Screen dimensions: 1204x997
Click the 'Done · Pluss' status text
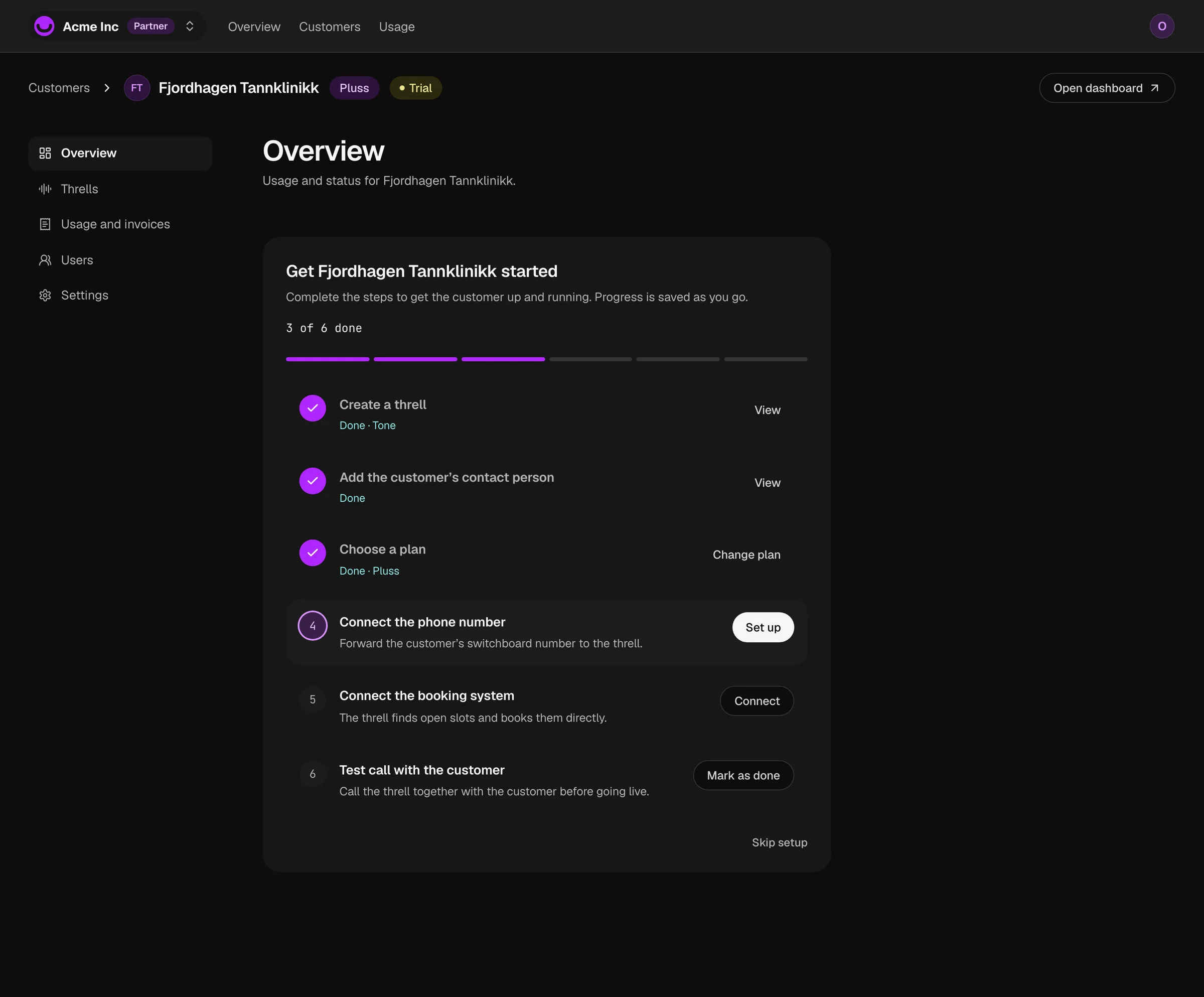click(369, 571)
